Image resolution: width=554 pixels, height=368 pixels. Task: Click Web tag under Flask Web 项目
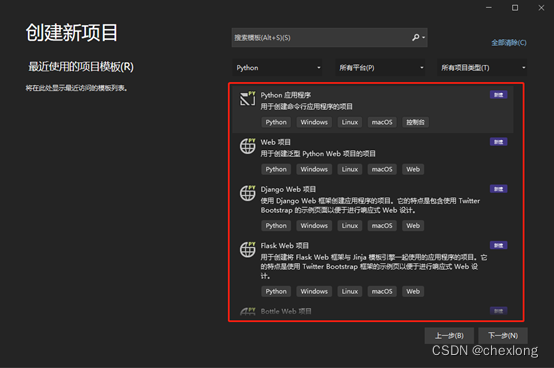click(413, 291)
